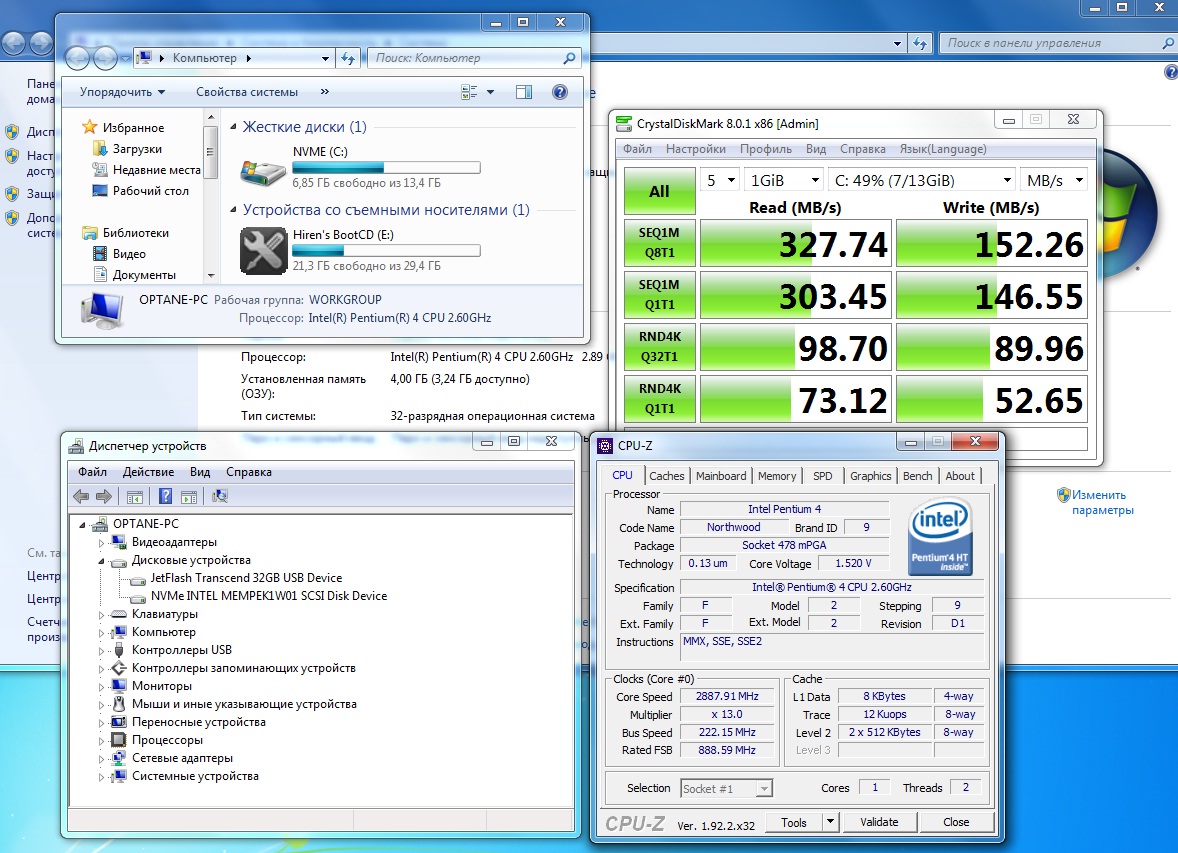
Task: Click the Изменить параметры link
Action: [1102, 503]
